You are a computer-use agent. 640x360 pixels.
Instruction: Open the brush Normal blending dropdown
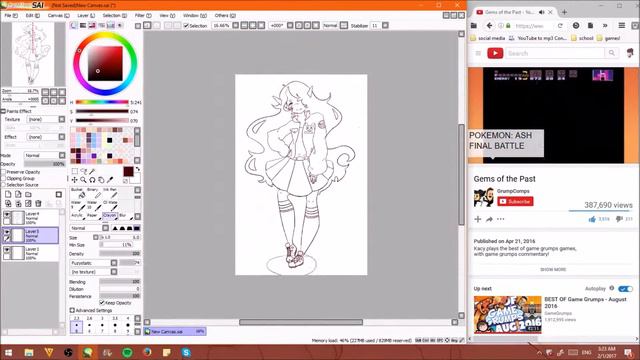tap(89, 228)
